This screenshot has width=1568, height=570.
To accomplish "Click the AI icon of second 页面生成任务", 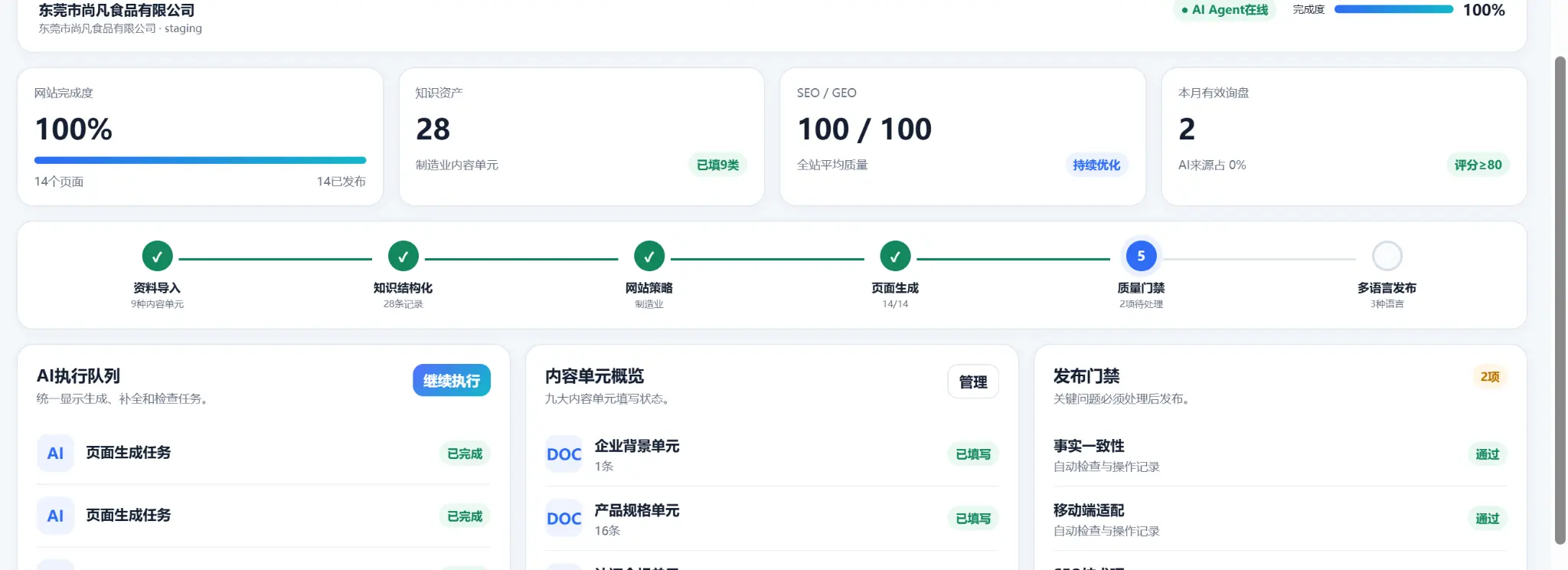I will click(x=55, y=516).
